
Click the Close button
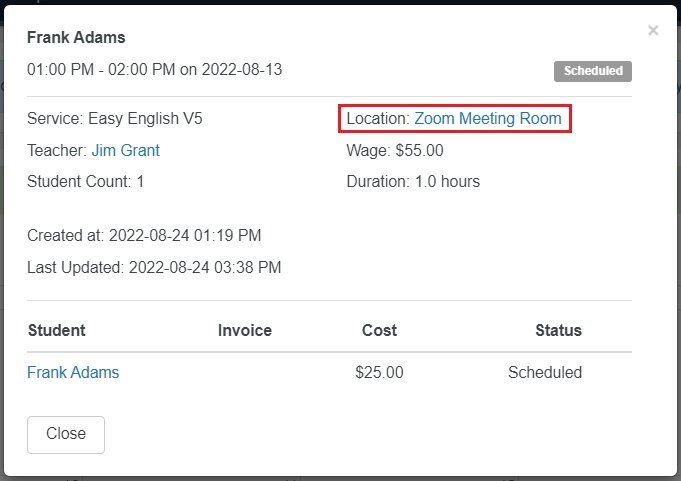(66, 434)
